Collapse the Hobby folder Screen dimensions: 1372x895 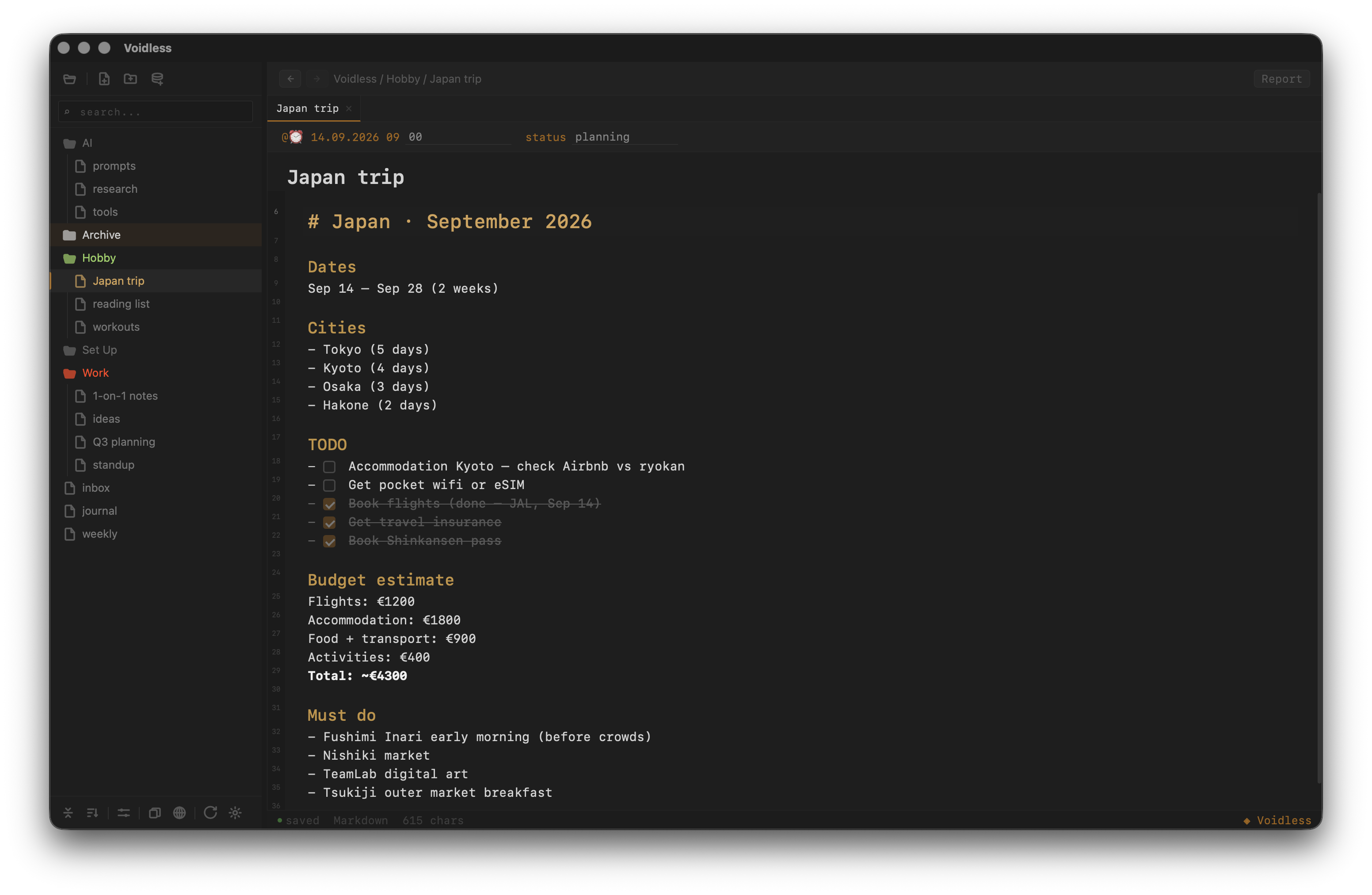coord(156,258)
